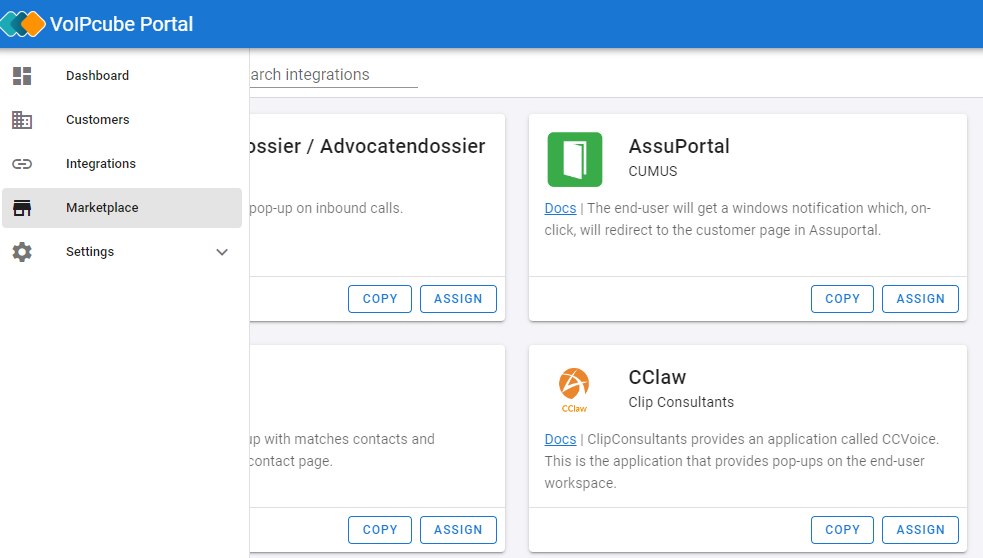Select the Customers building icon
The height and width of the screenshot is (558, 983).
tap(22, 120)
